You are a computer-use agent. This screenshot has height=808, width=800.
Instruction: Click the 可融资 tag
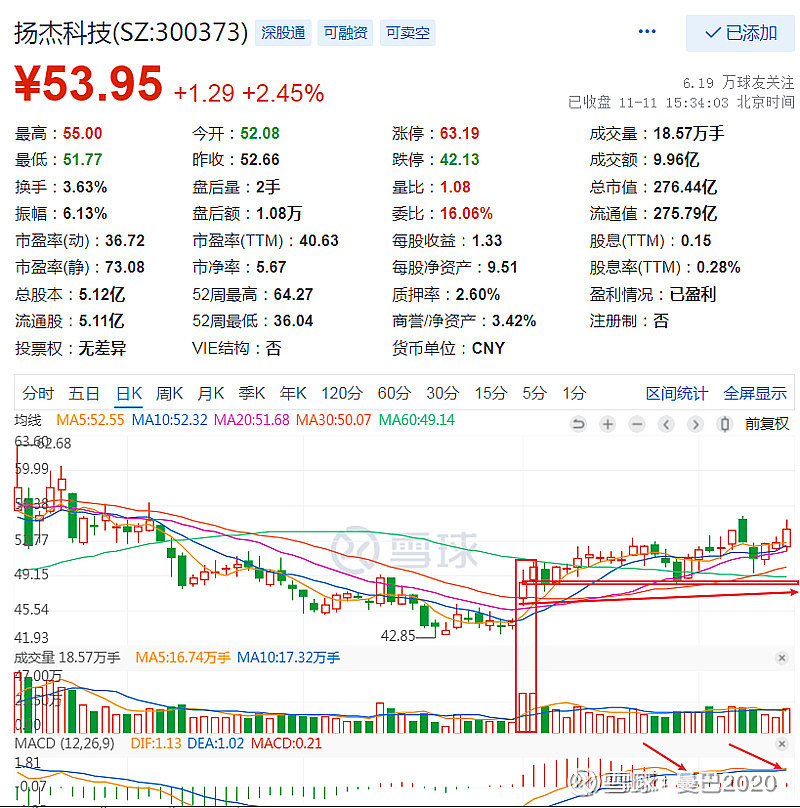[x=345, y=33]
